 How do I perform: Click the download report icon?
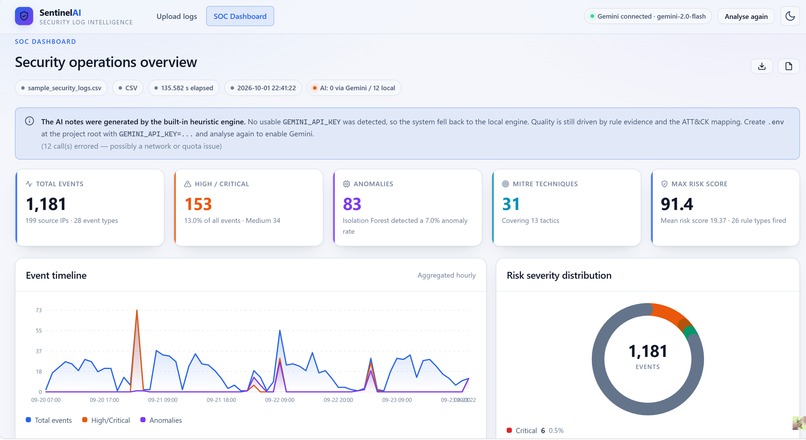coord(762,66)
